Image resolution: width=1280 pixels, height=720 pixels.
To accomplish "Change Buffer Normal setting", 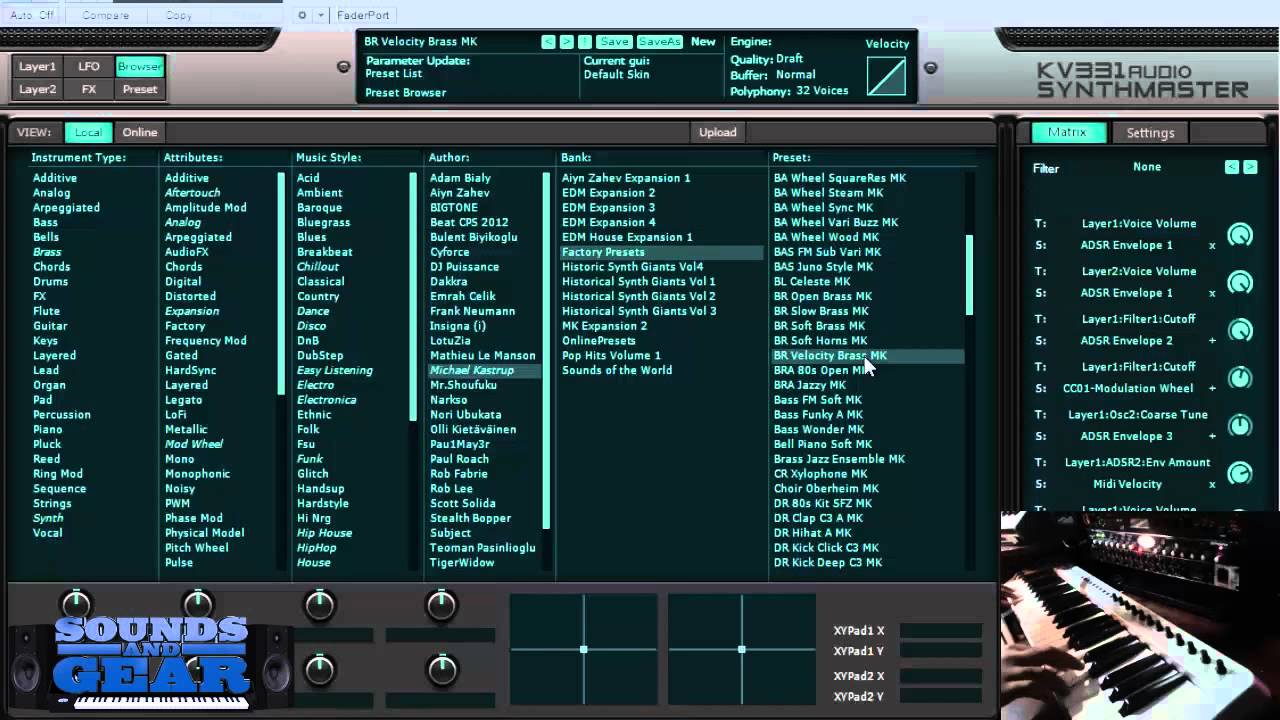I will 795,75.
